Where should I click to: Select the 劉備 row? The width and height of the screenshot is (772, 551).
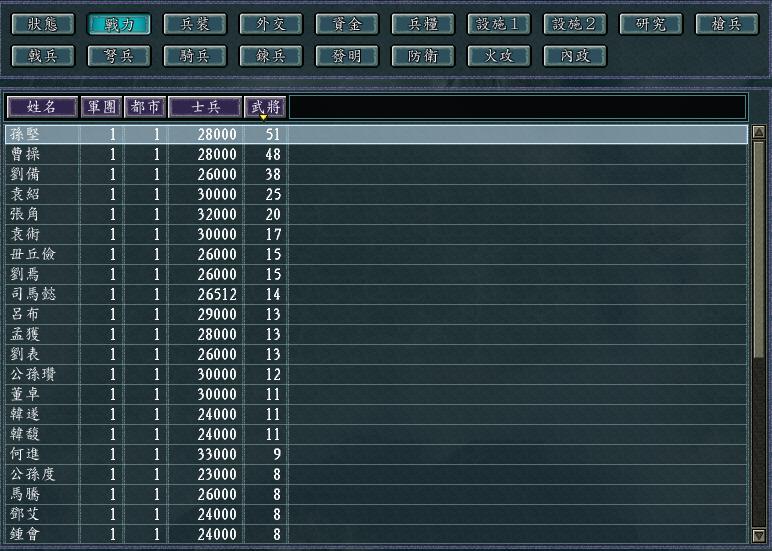377,174
